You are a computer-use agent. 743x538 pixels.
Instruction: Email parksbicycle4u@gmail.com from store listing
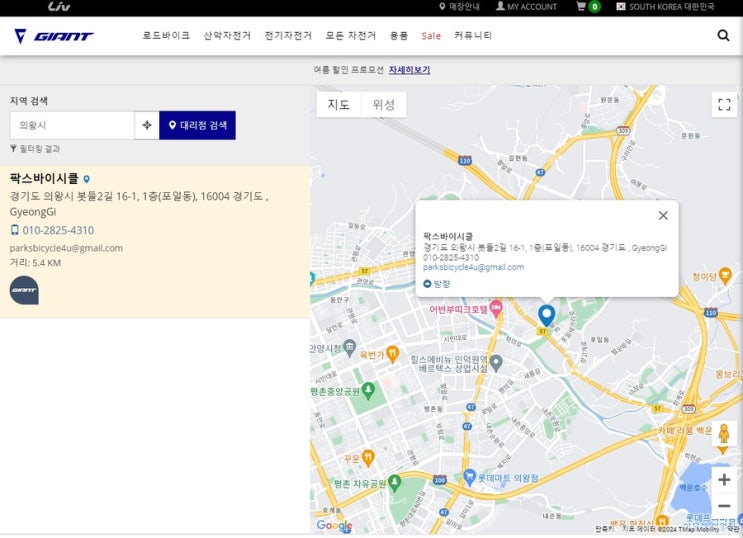tap(66, 248)
